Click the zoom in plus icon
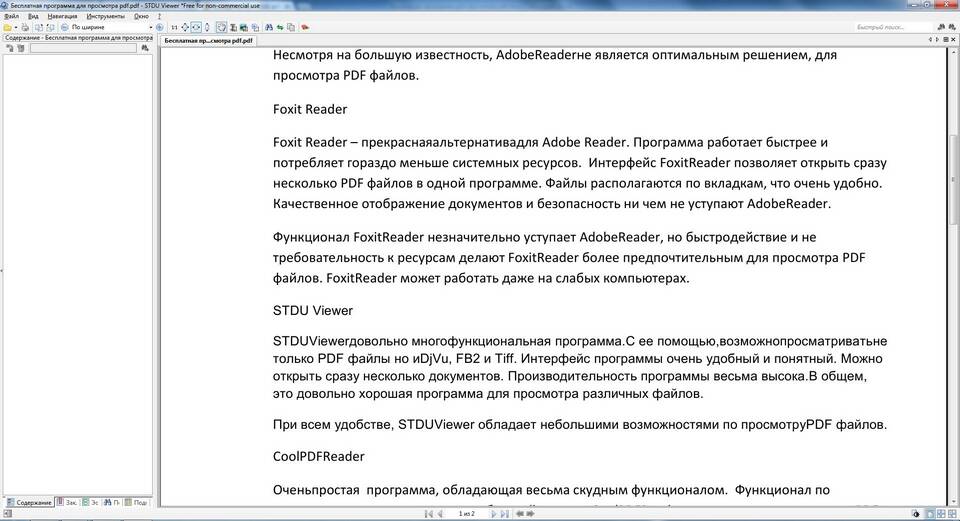Viewport: 960px width, 521px height. (x=159, y=28)
